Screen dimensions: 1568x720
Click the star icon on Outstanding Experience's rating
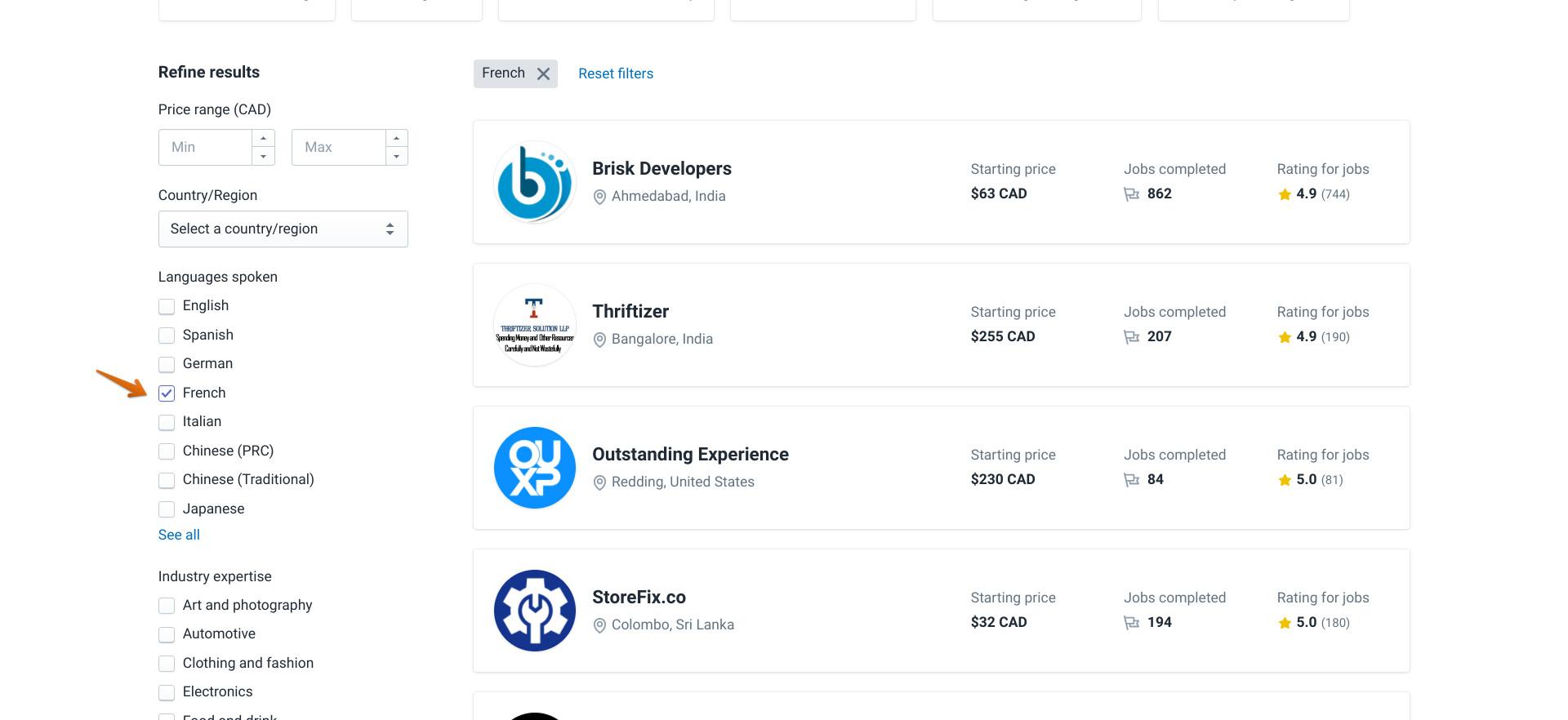coord(1285,480)
